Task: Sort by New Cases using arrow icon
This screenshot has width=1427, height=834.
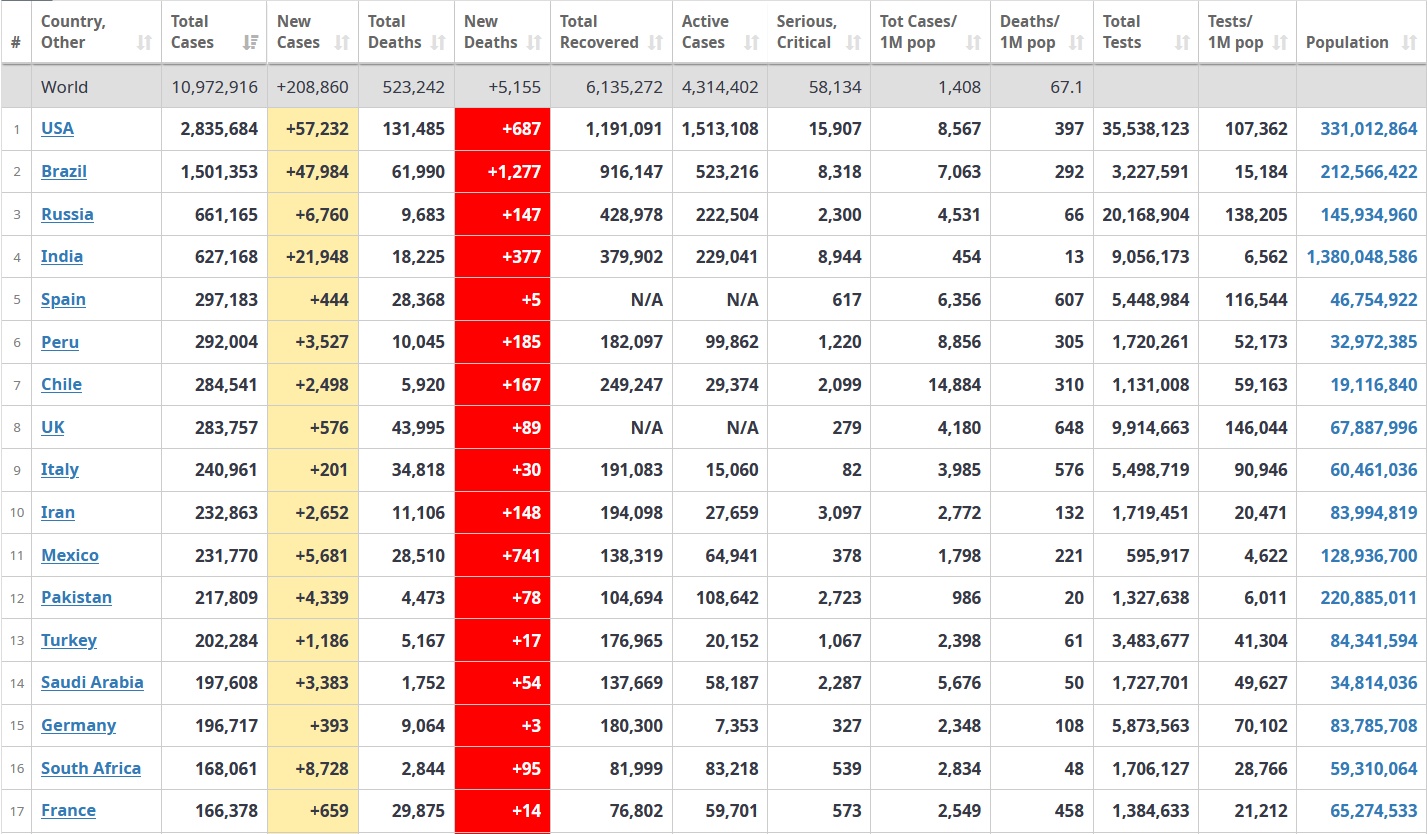Action: click(x=342, y=43)
